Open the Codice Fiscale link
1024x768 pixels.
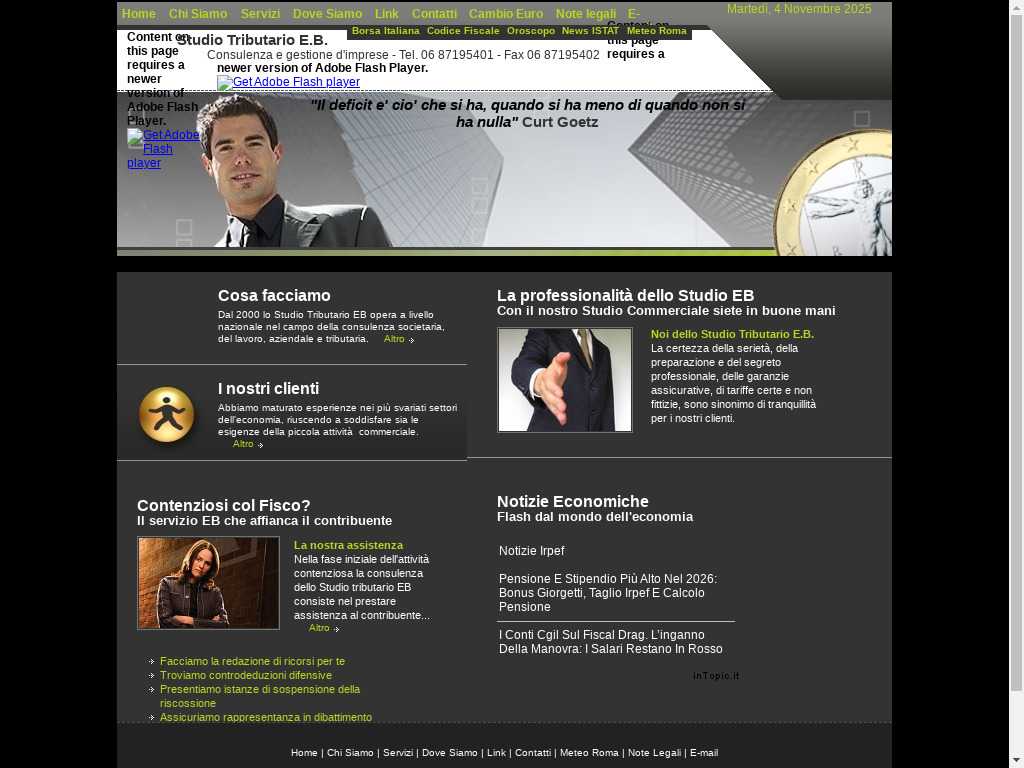(463, 31)
